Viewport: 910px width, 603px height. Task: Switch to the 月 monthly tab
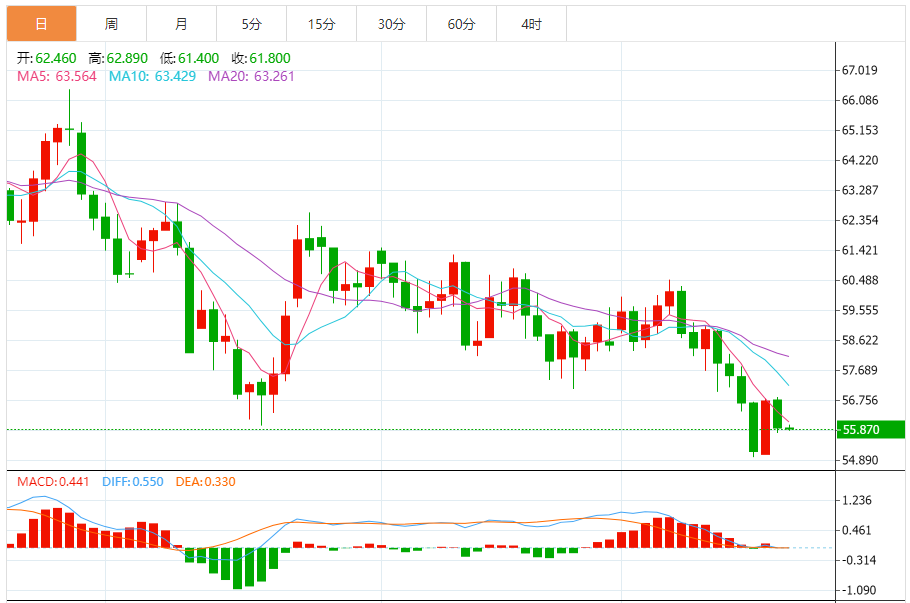click(x=181, y=24)
